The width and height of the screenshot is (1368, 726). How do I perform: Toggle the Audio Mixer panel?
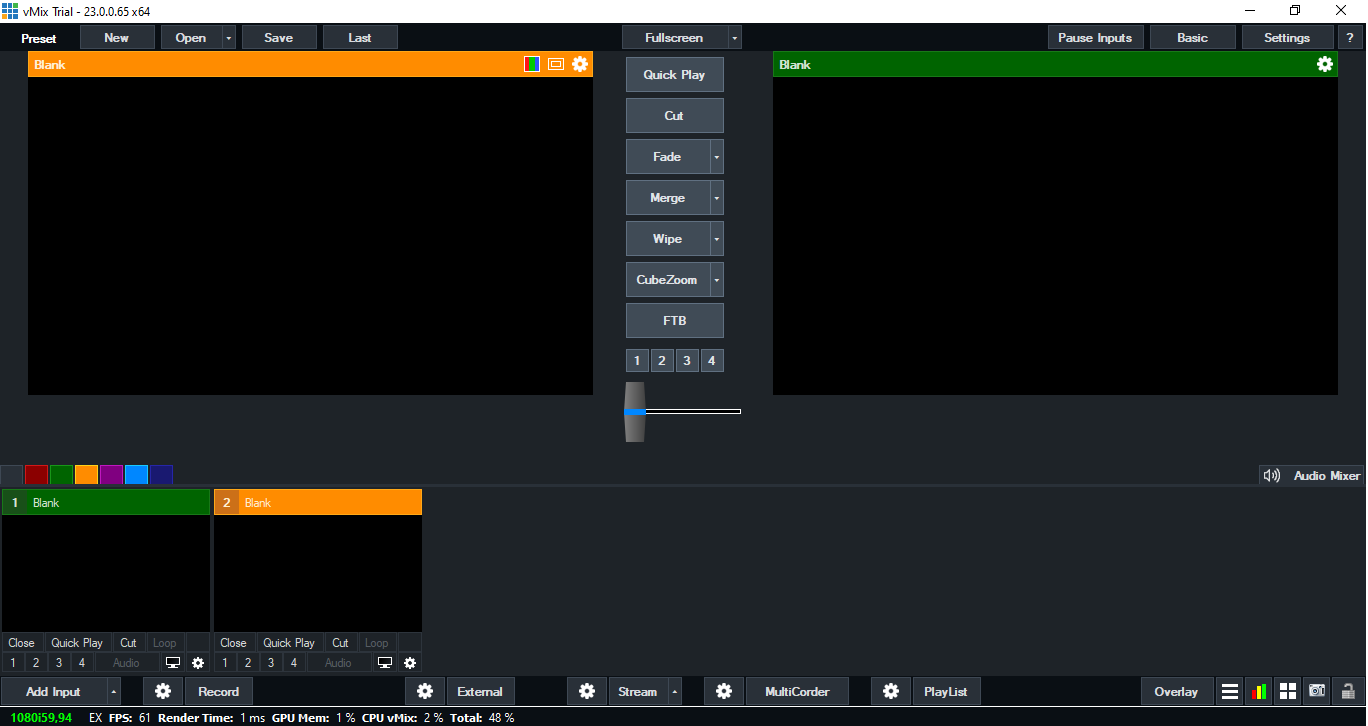point(1312,476)
